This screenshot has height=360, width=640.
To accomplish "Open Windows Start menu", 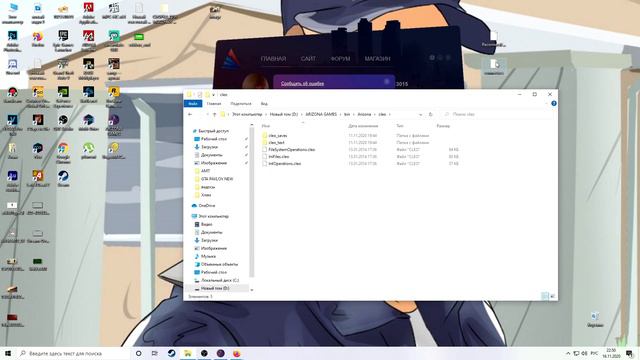I will tap(8, 353).
